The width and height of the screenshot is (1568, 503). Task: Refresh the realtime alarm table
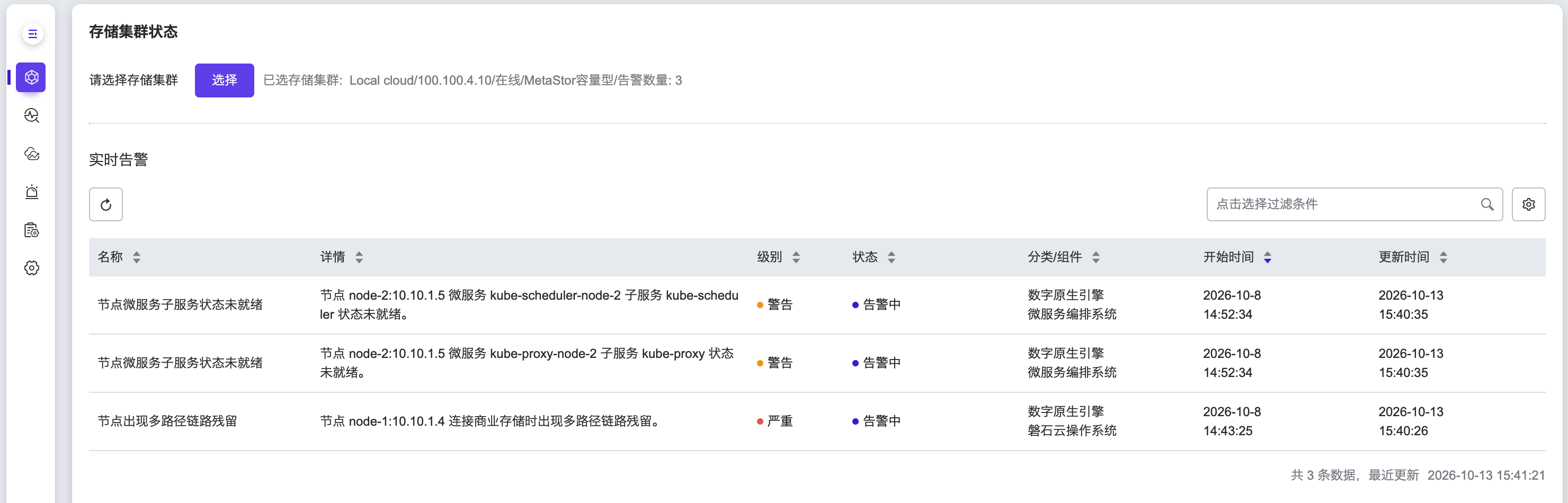click(106, 204)
